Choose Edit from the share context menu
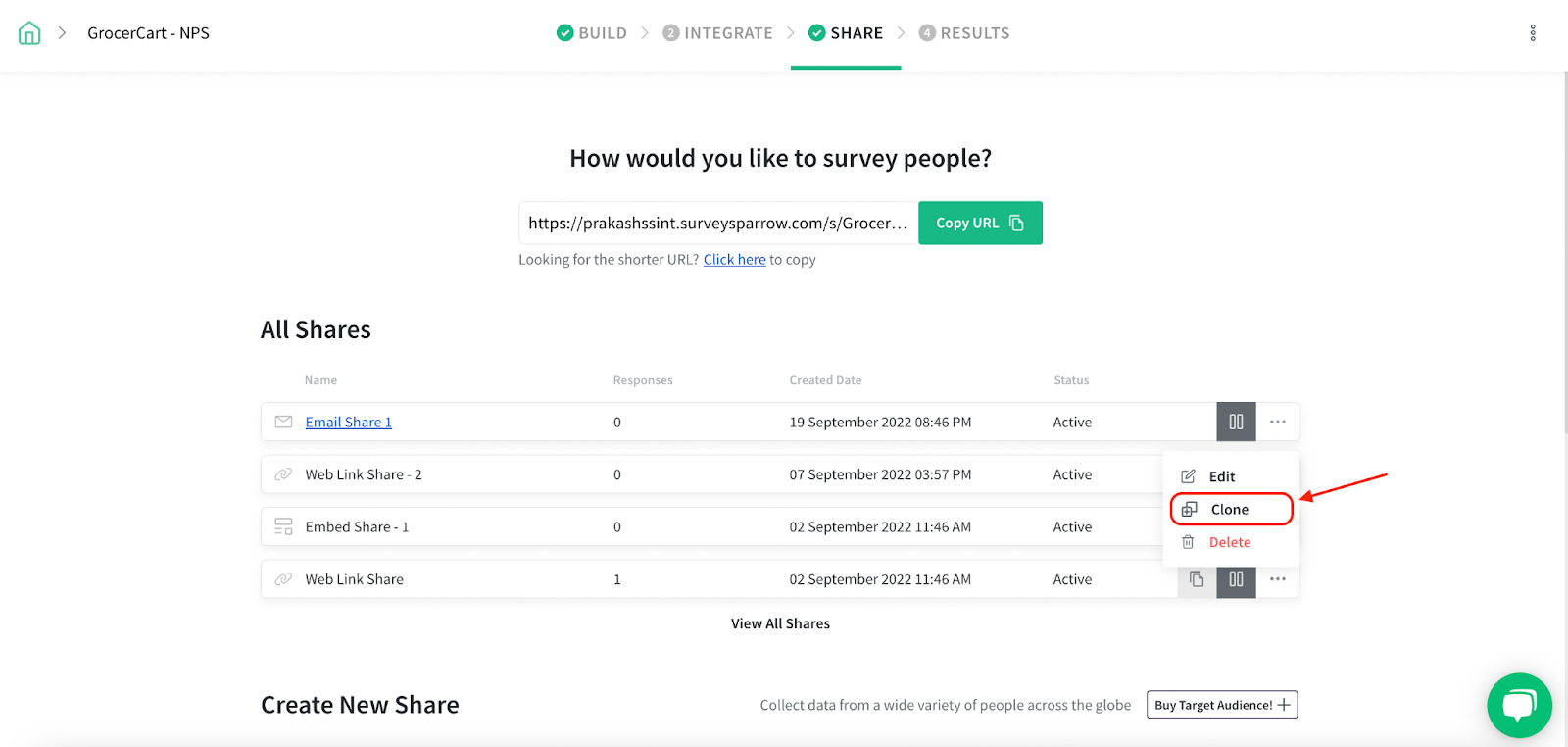The image size is (1568, 747). (1221, 476)
